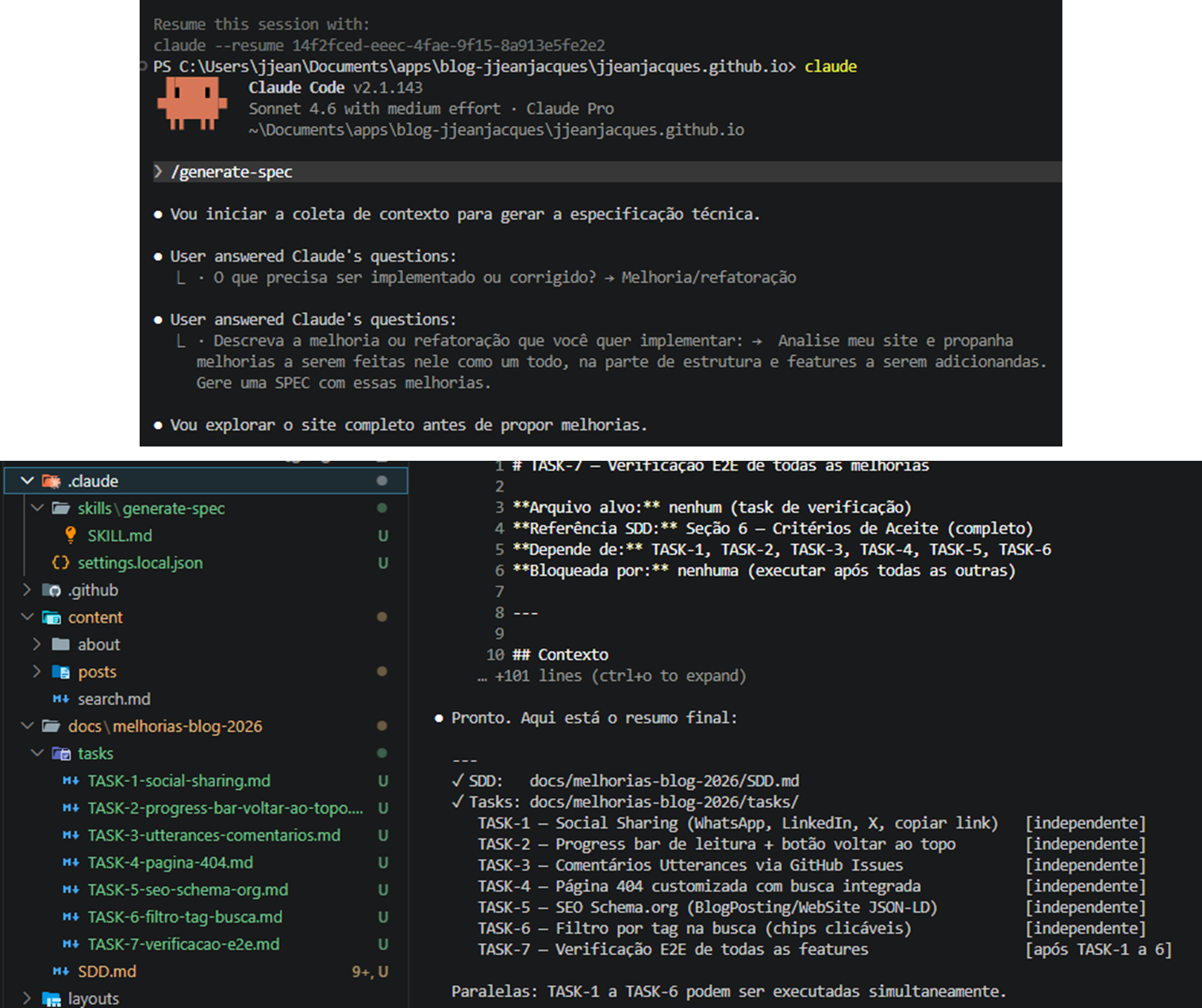Click the markdown icon beside SDD.md
The height and width of the screenshot is (1008, 1202).
60,971
